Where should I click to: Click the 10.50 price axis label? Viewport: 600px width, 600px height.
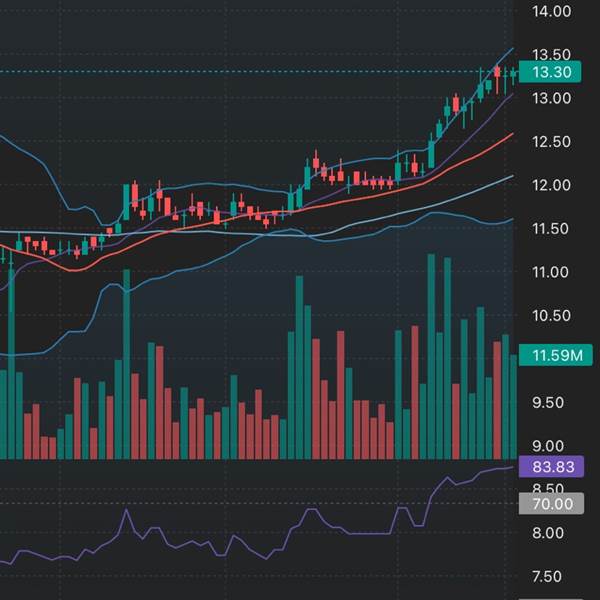click(x=551, y=316)
